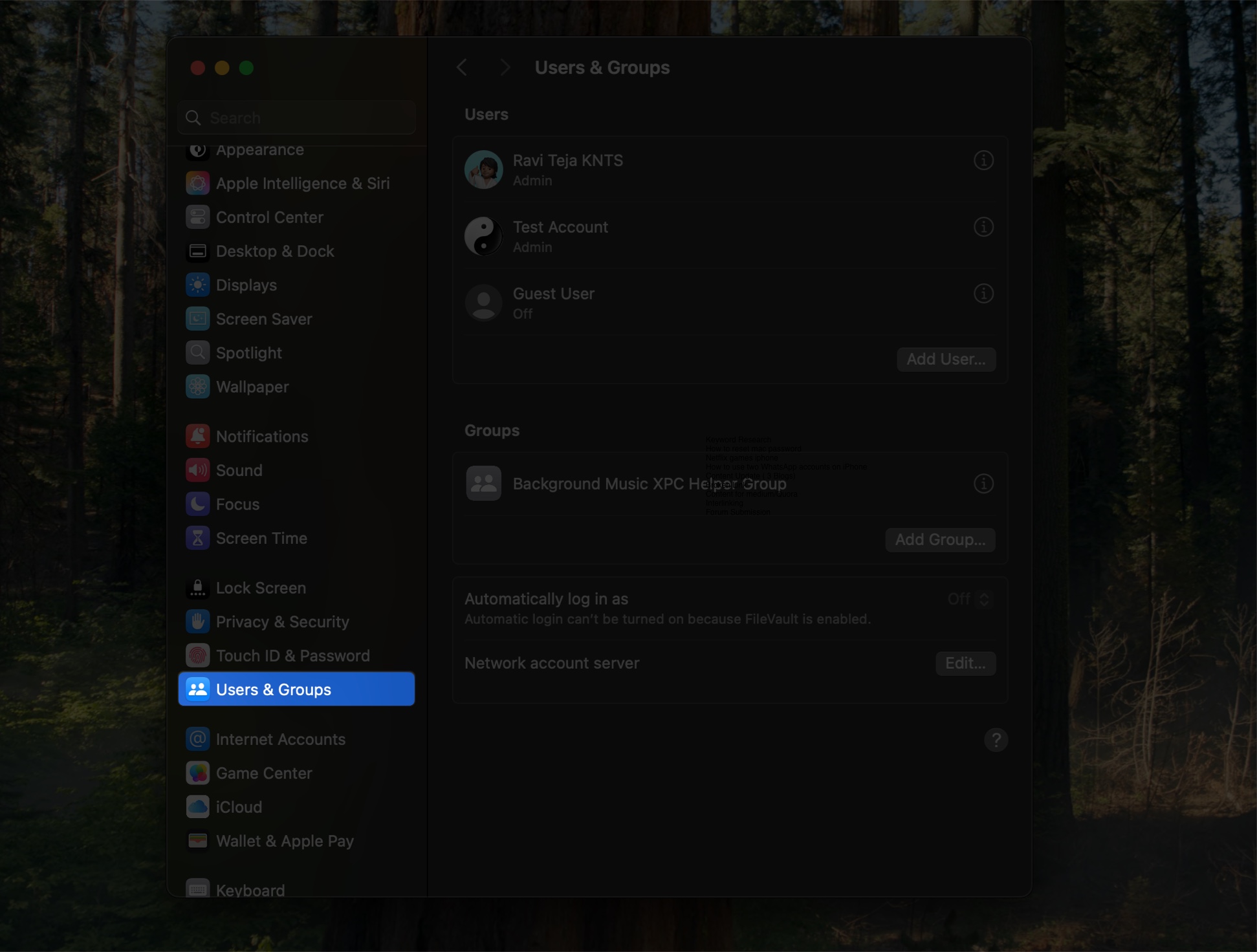Open Notifications settings
This screenshot has width=1257, height=952.
click(261, 436)
